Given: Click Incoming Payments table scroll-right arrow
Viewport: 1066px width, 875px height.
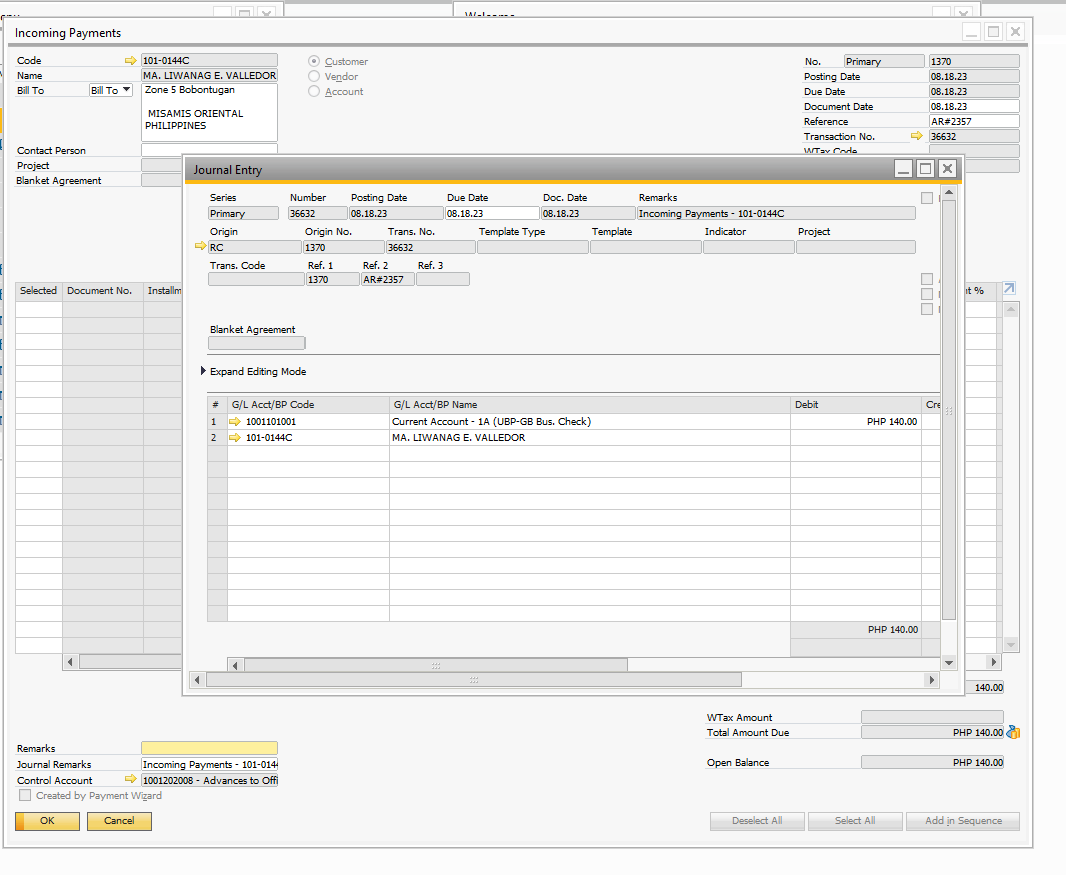Looking at the screenshot, I should pos(994,662).
